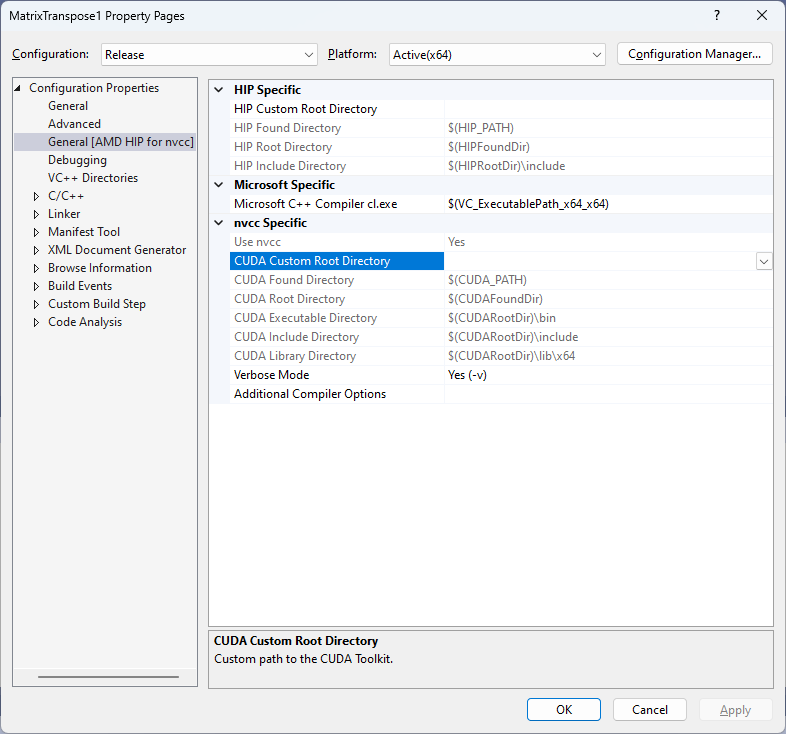786x734 pixels.
Task: Select the VC++ Directories page
Action: click(93, 178)
